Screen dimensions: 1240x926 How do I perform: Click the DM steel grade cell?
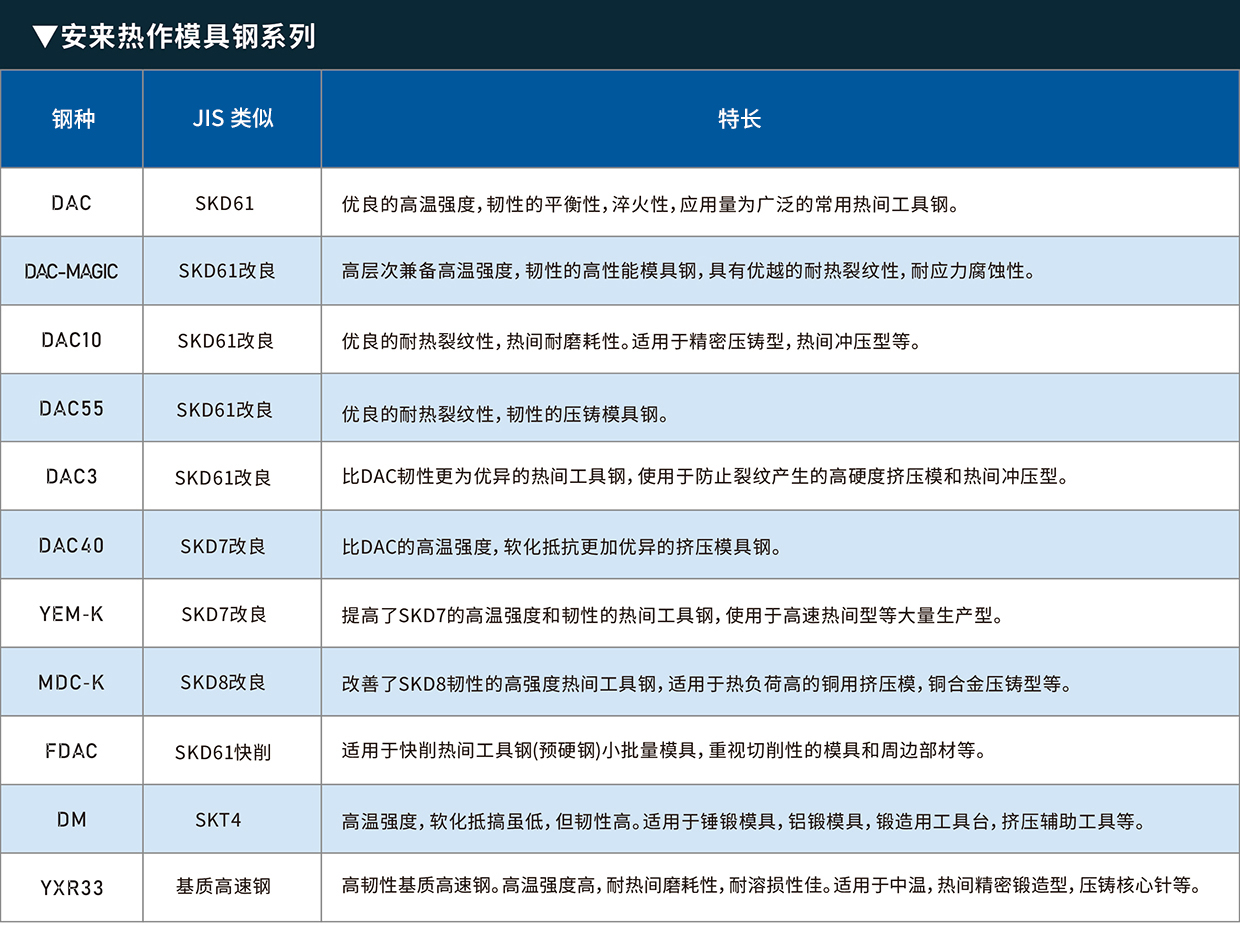(x=72, y=819)
